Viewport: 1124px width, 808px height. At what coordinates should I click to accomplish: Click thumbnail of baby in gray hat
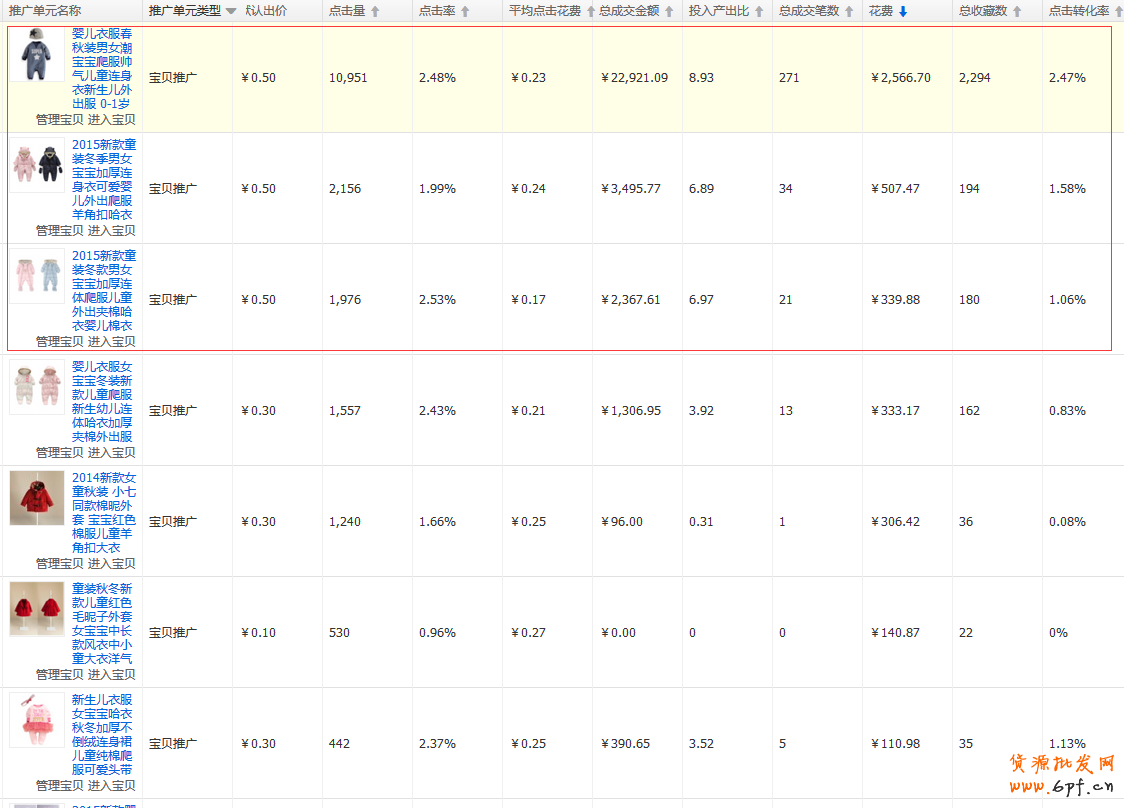(37, 55)
